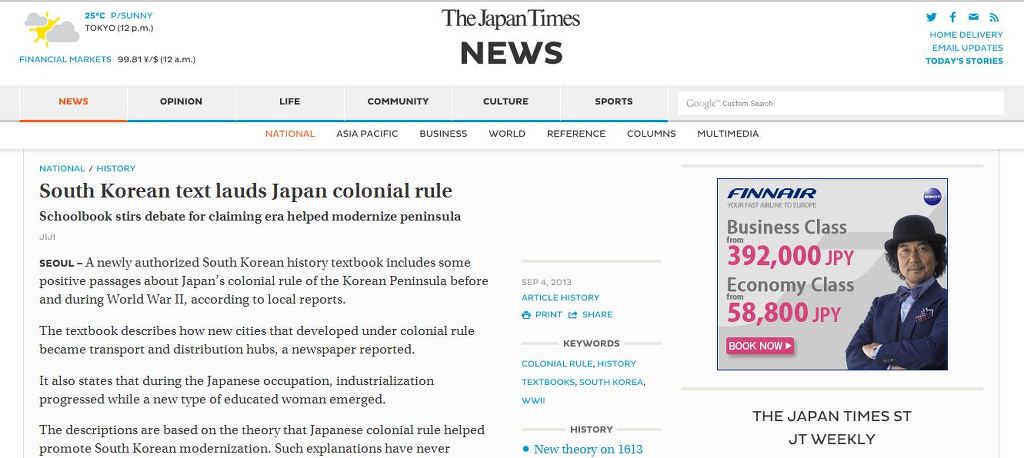1024x458 pixels.
Task: Open the EMAIL UPDATES link
Action: point(967,48)
